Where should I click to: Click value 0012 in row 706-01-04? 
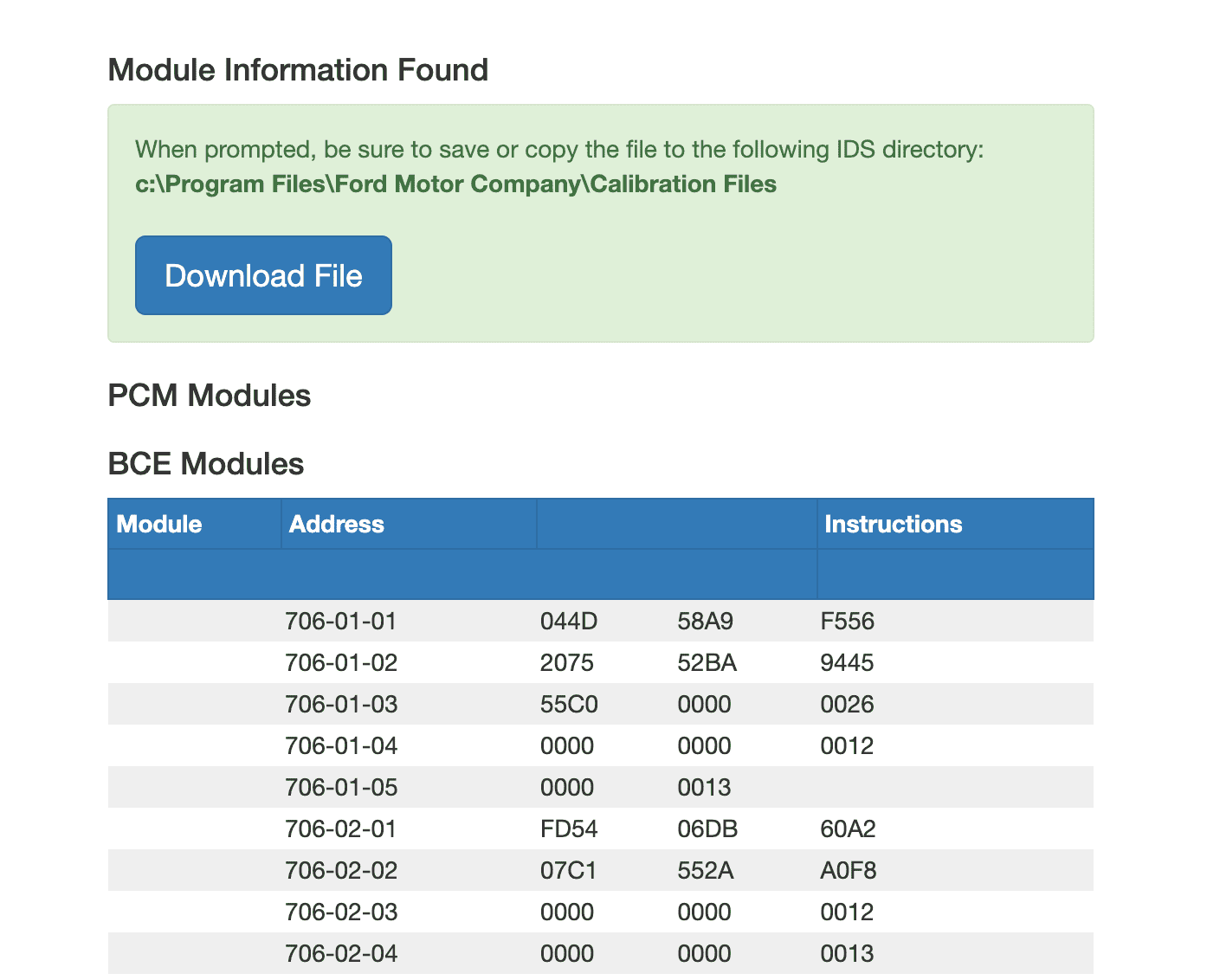click(847, 745)
